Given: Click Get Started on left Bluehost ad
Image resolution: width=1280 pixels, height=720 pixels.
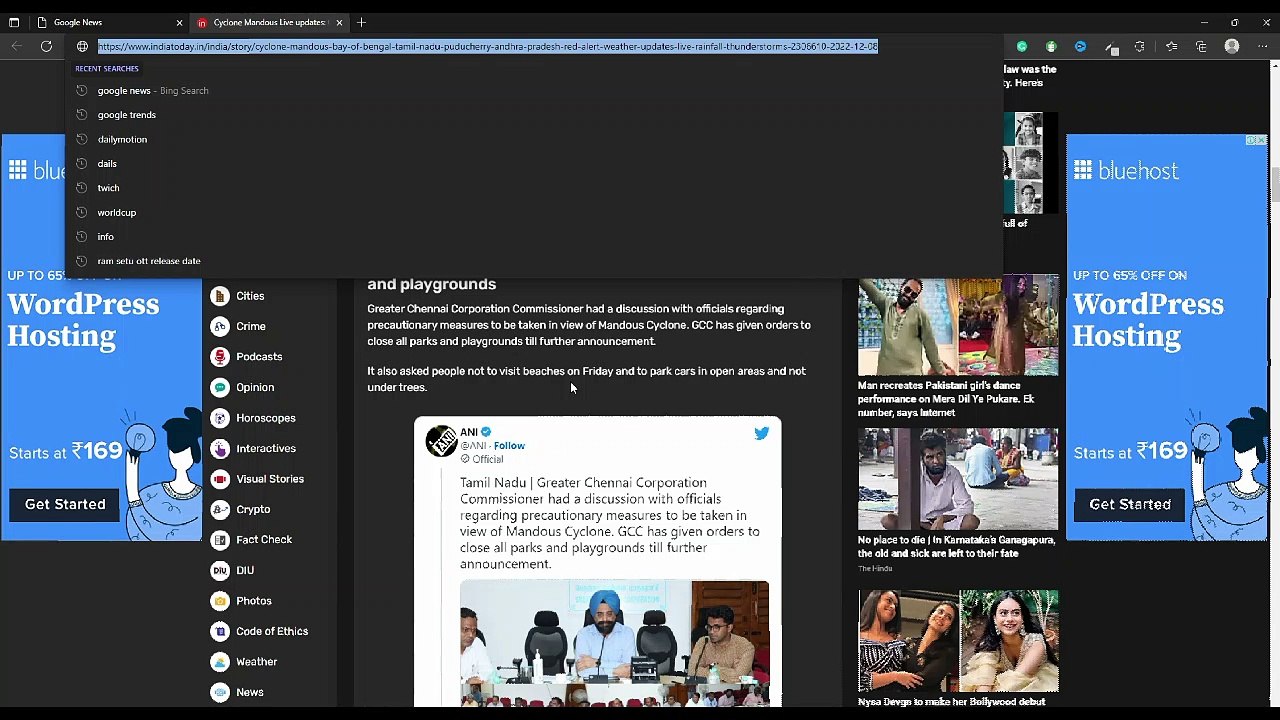Looking at the screenshot, I should coord(65,504).
